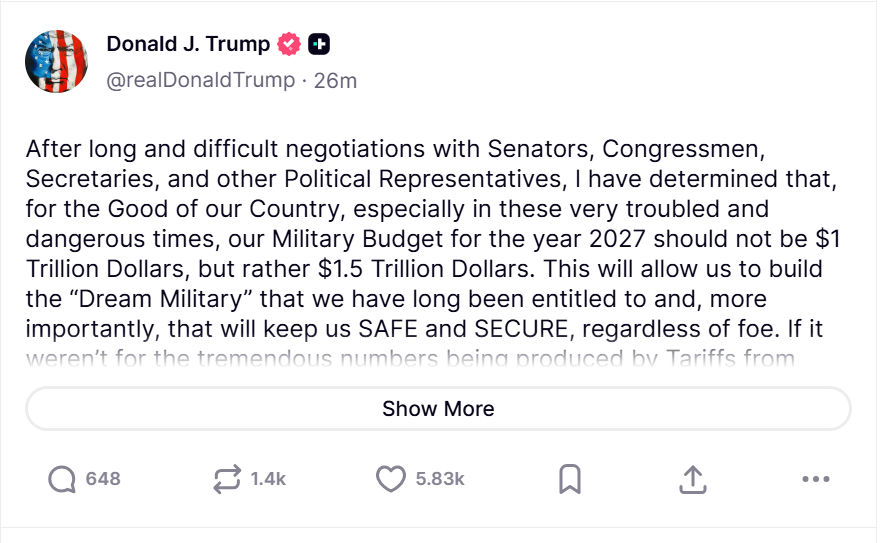Click the 26m post timestamp
This screenshot has width=881, height=543.
pos(335,80)
